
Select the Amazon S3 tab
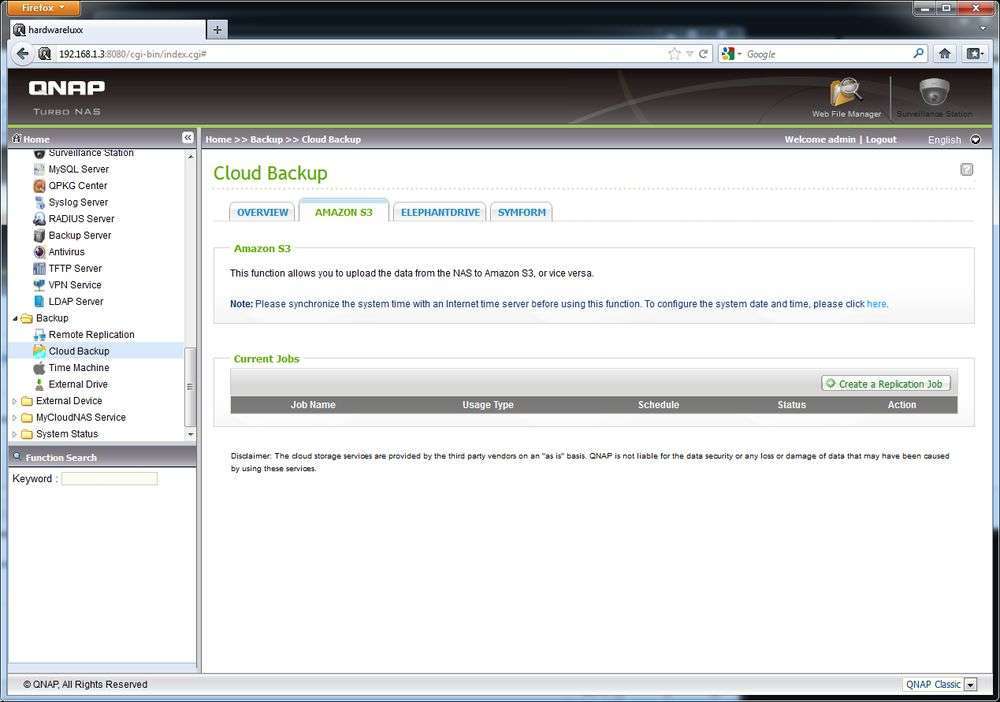(x=344, y=212)
